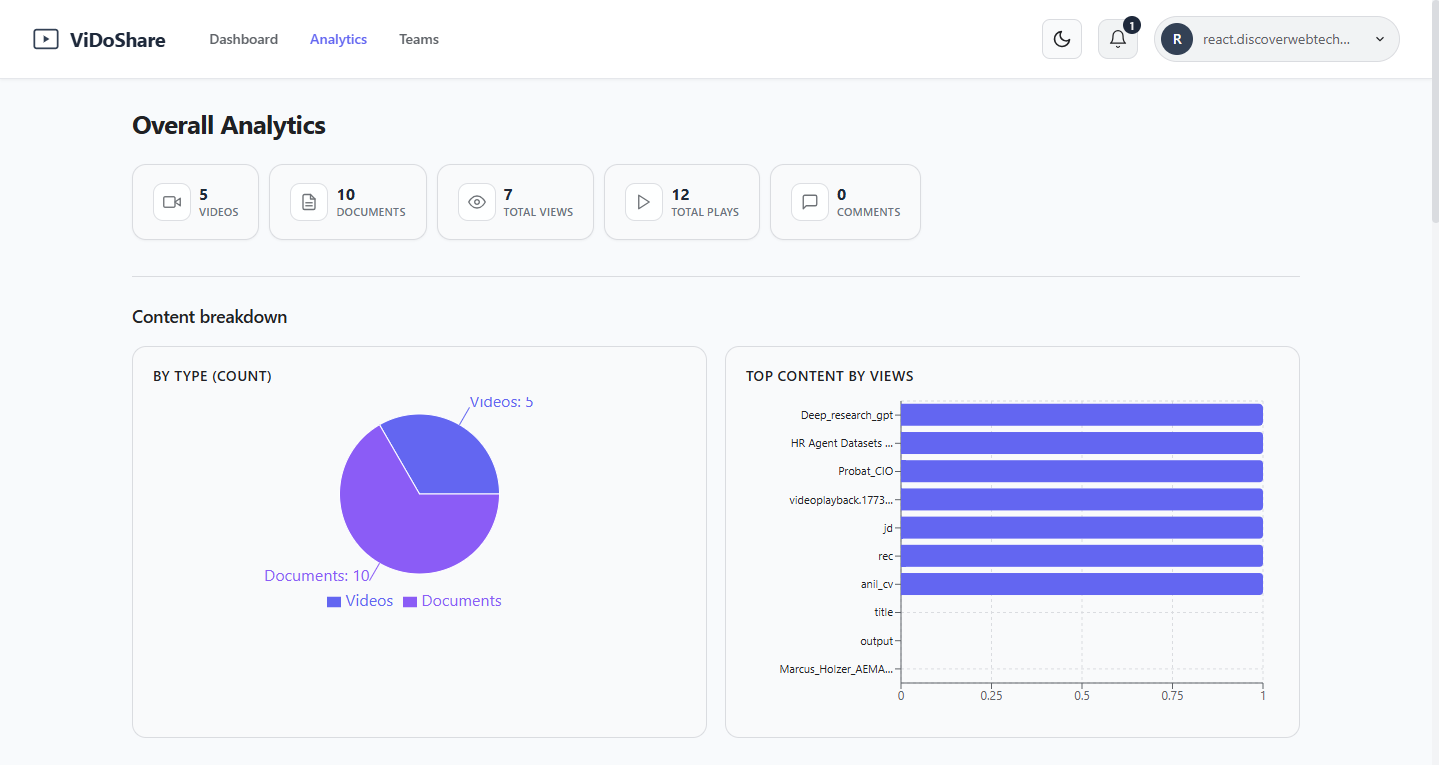Go to the Teams nav item

(x=419, y=39)
